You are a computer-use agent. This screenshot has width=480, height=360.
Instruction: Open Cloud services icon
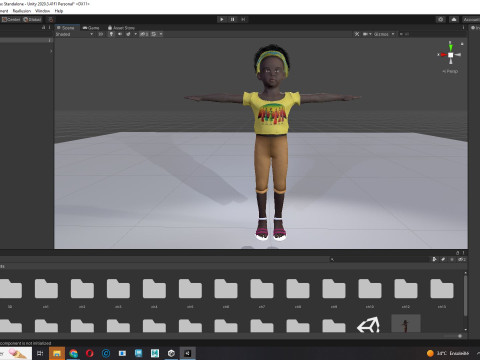[454, 19]
